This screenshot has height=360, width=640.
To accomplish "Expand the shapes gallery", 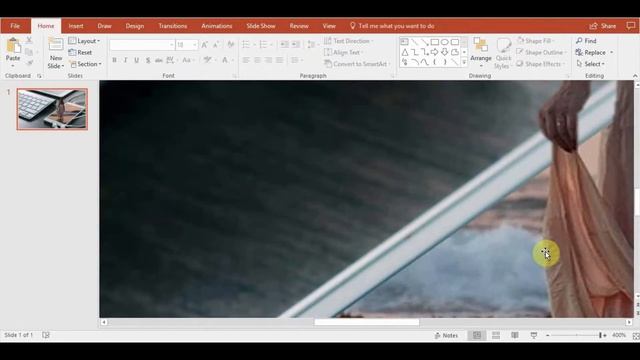I will [x=464, y=62].
